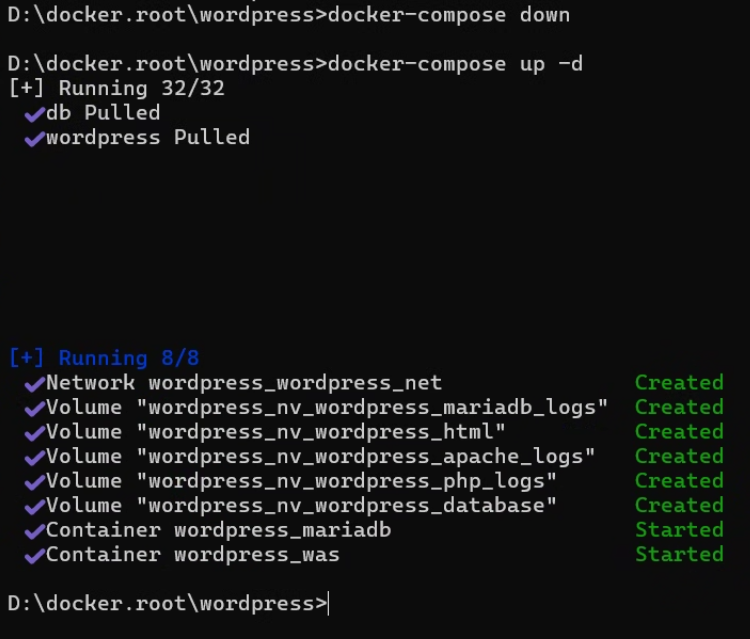Image resolution: width=750 pixels, height=639 pixels.
Task: Click the checkmark beside Network wordpress_wordpress_net
Action: coord(34,385)
